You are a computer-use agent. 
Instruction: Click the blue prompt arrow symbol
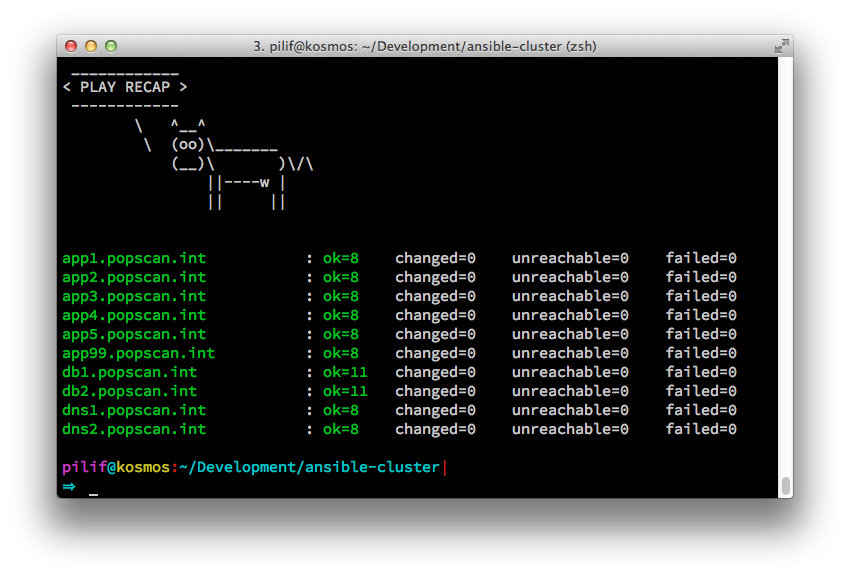(x=69, y=486)
